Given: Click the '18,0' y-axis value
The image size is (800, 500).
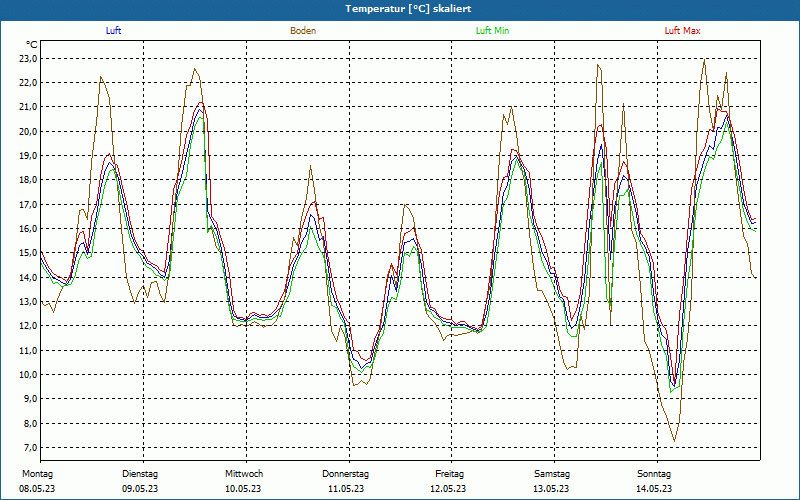Looking at the screenshot, I should pyautogui.click(x=28, y=180).
